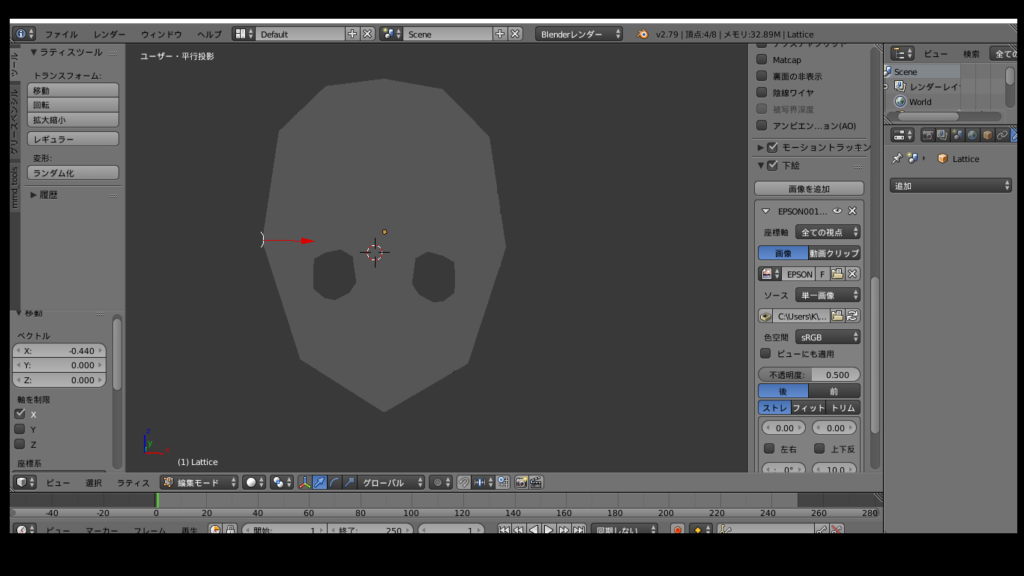Open the Blenderレンダー engine dropdown
Viewport: 1024px width, 576px height.
click(579, 34)
